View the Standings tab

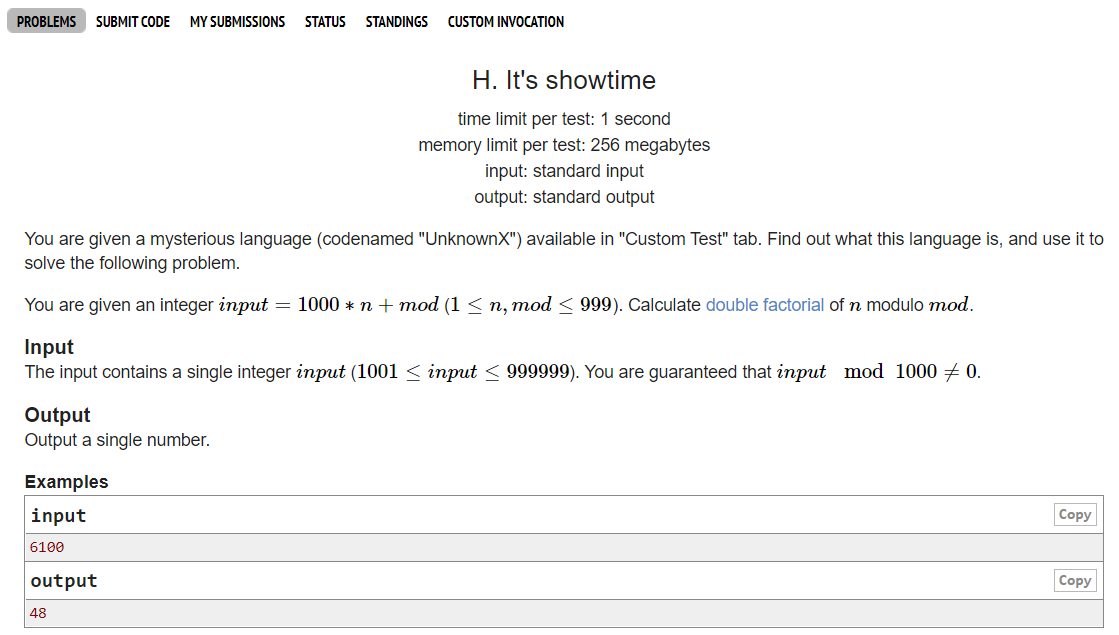(x=396, y=21)
